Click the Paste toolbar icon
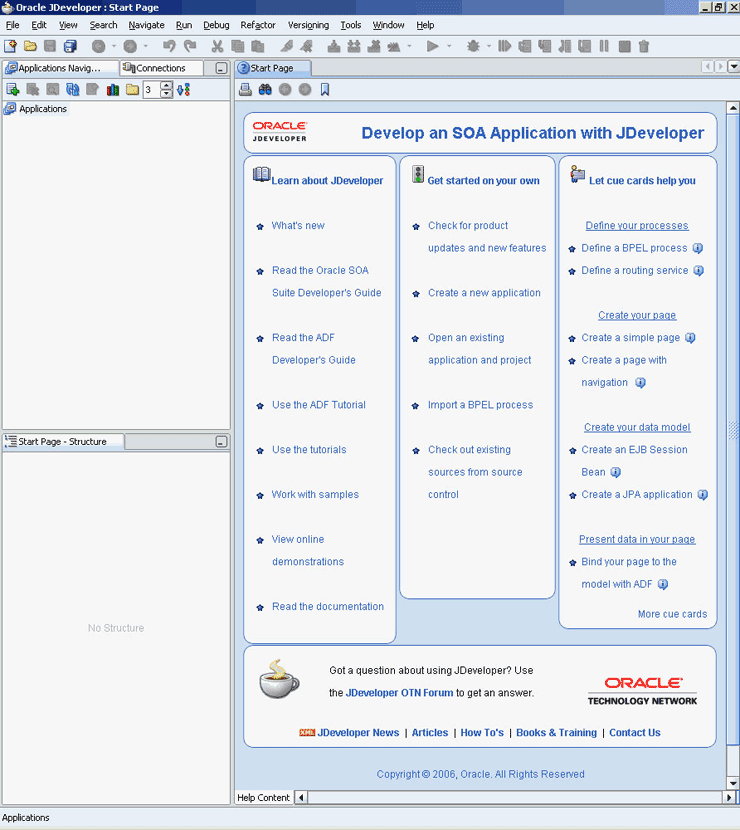This screenshot has height=830, width=740. (258, 46)
